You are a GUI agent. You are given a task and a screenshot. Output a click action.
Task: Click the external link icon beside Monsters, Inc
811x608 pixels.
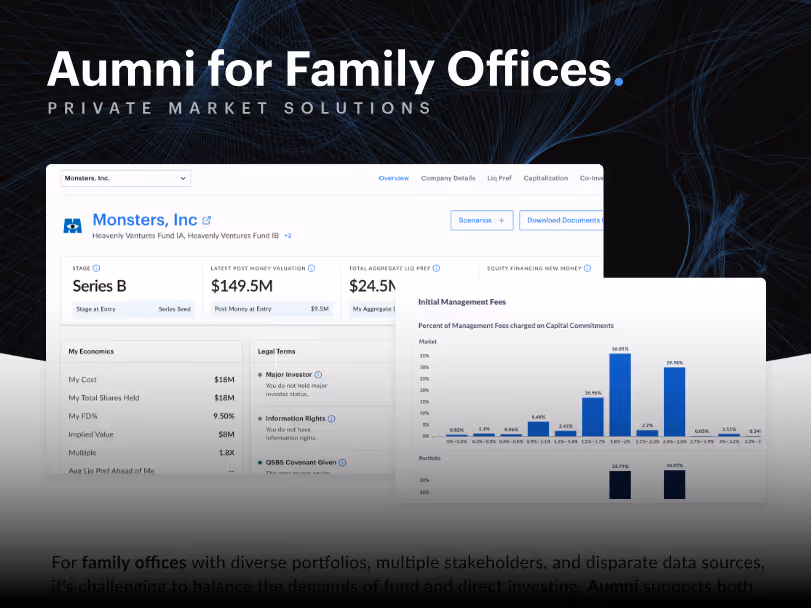(x=206, y=221)
